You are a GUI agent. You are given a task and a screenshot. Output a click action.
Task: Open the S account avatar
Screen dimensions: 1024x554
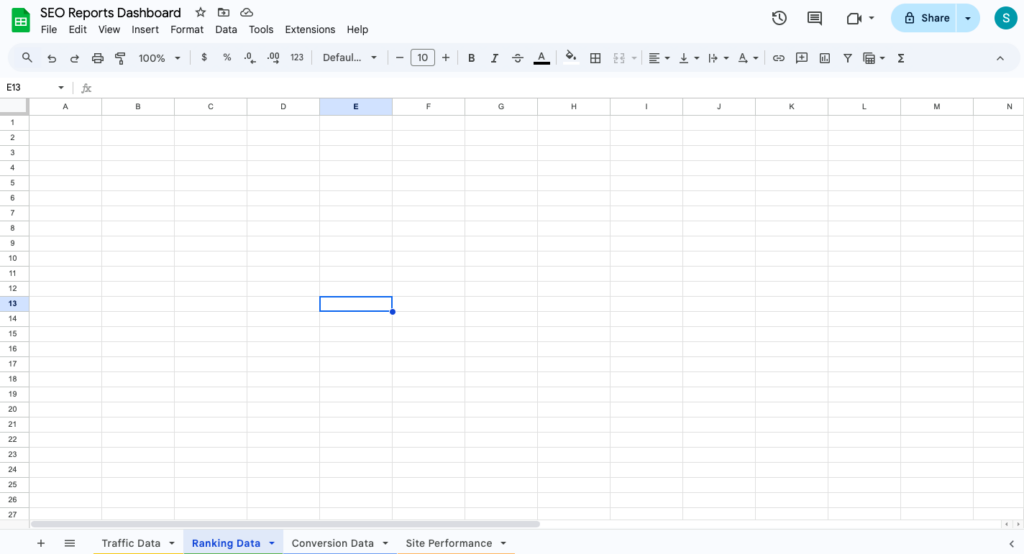click(x=1006, y=18)
